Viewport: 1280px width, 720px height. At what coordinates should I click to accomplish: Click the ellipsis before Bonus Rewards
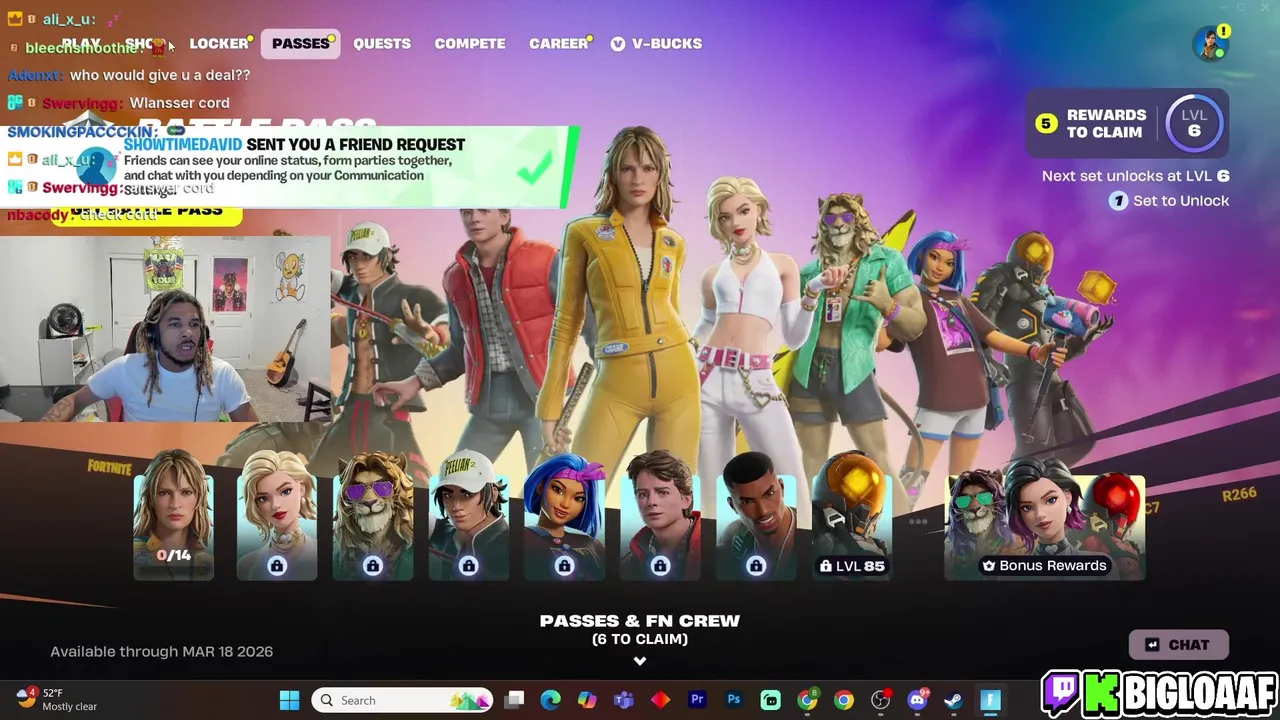[918, 521]
